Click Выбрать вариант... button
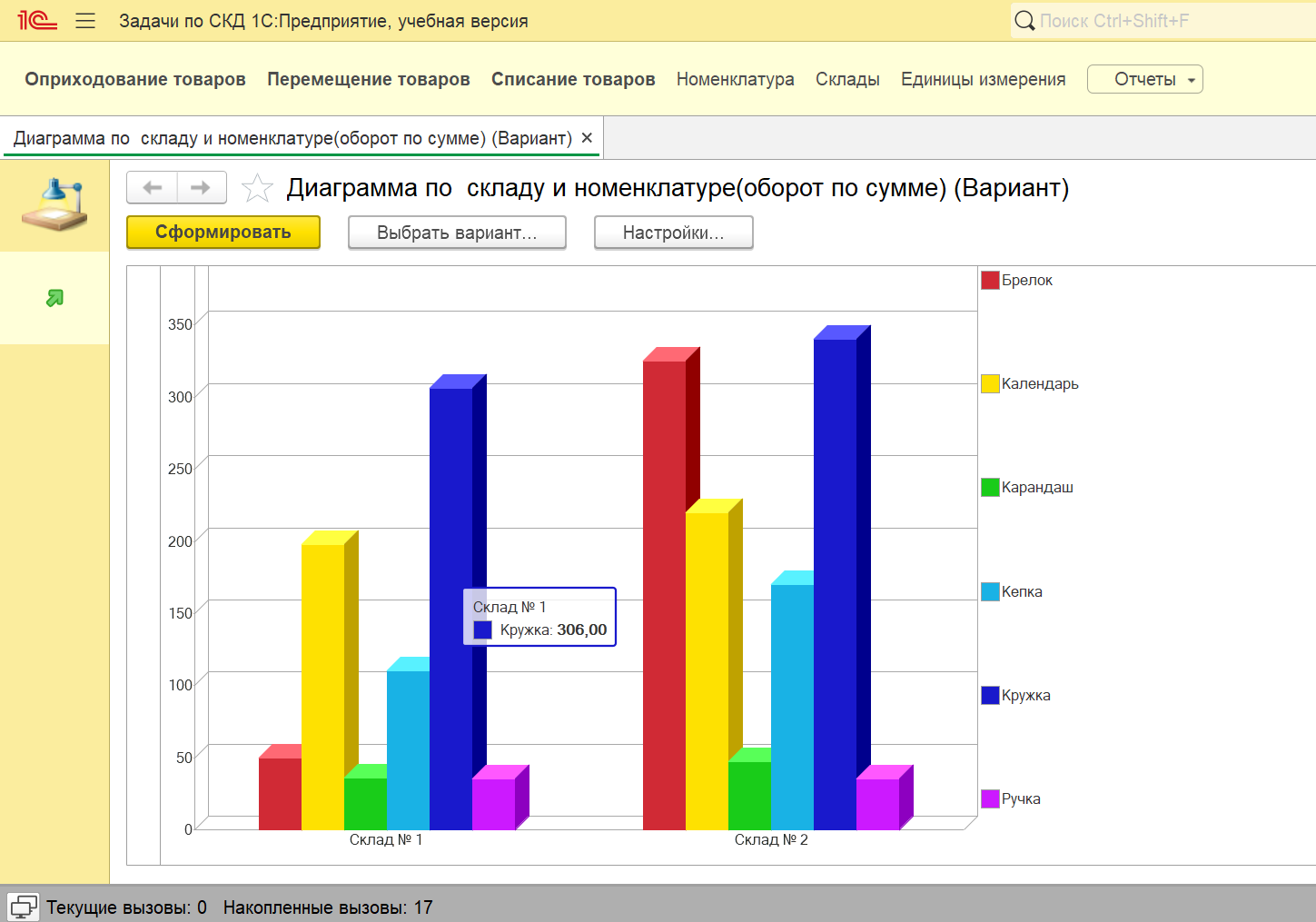 pyautogui.click(x=457, y=233)
